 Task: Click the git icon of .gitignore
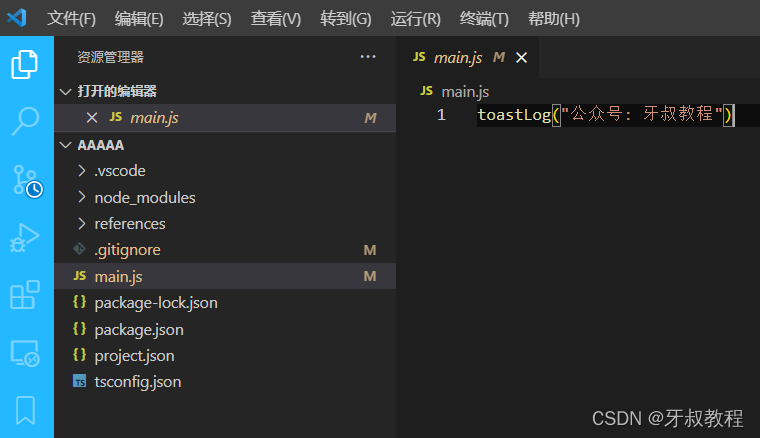pyautogui.click(x=79, y=249)
